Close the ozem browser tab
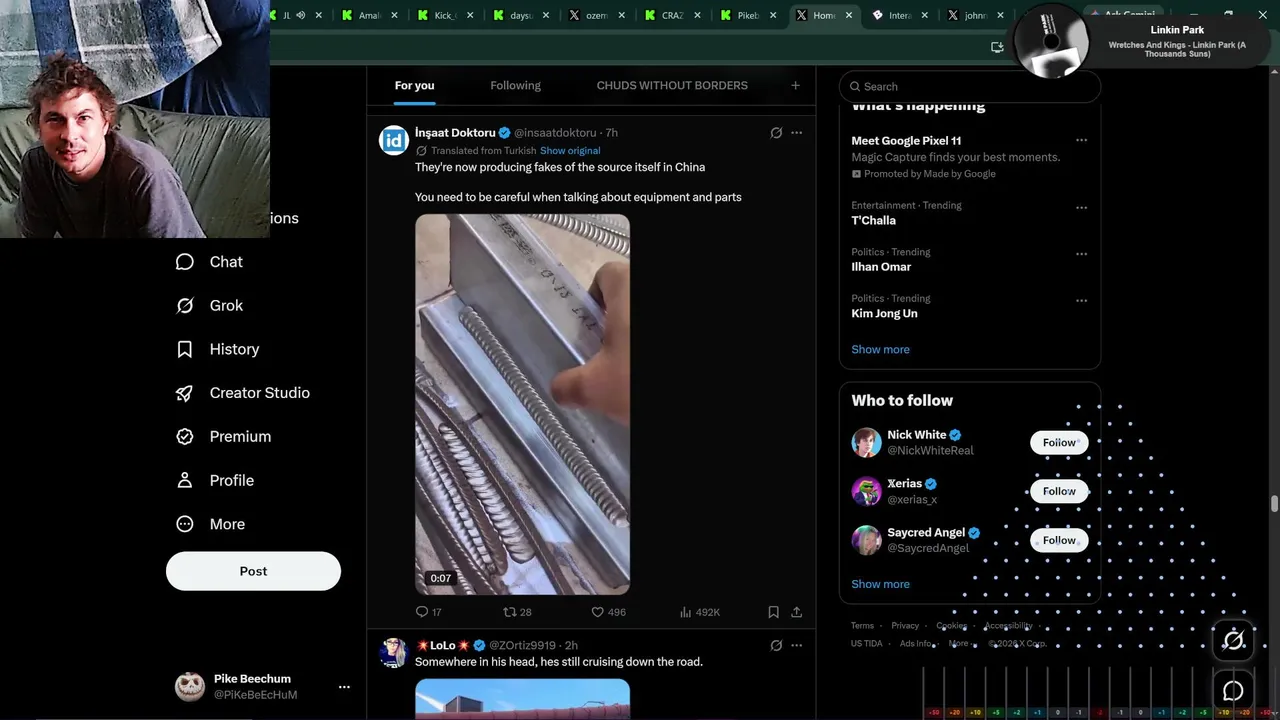Image resolution: width=1280 pixels, height=720 pixels. [622, 15]
